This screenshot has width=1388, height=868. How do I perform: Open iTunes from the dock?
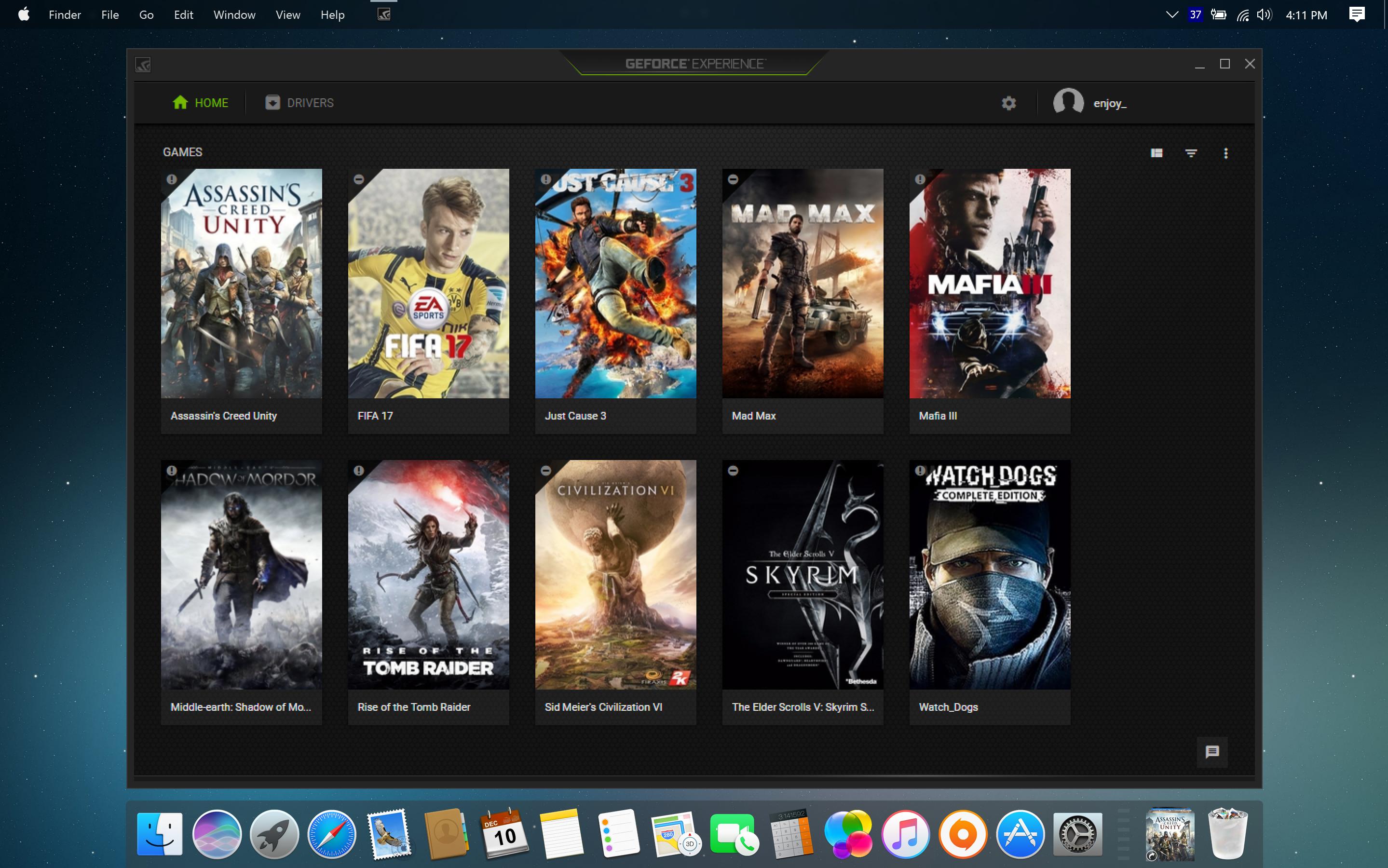click(x=905, y=834)
